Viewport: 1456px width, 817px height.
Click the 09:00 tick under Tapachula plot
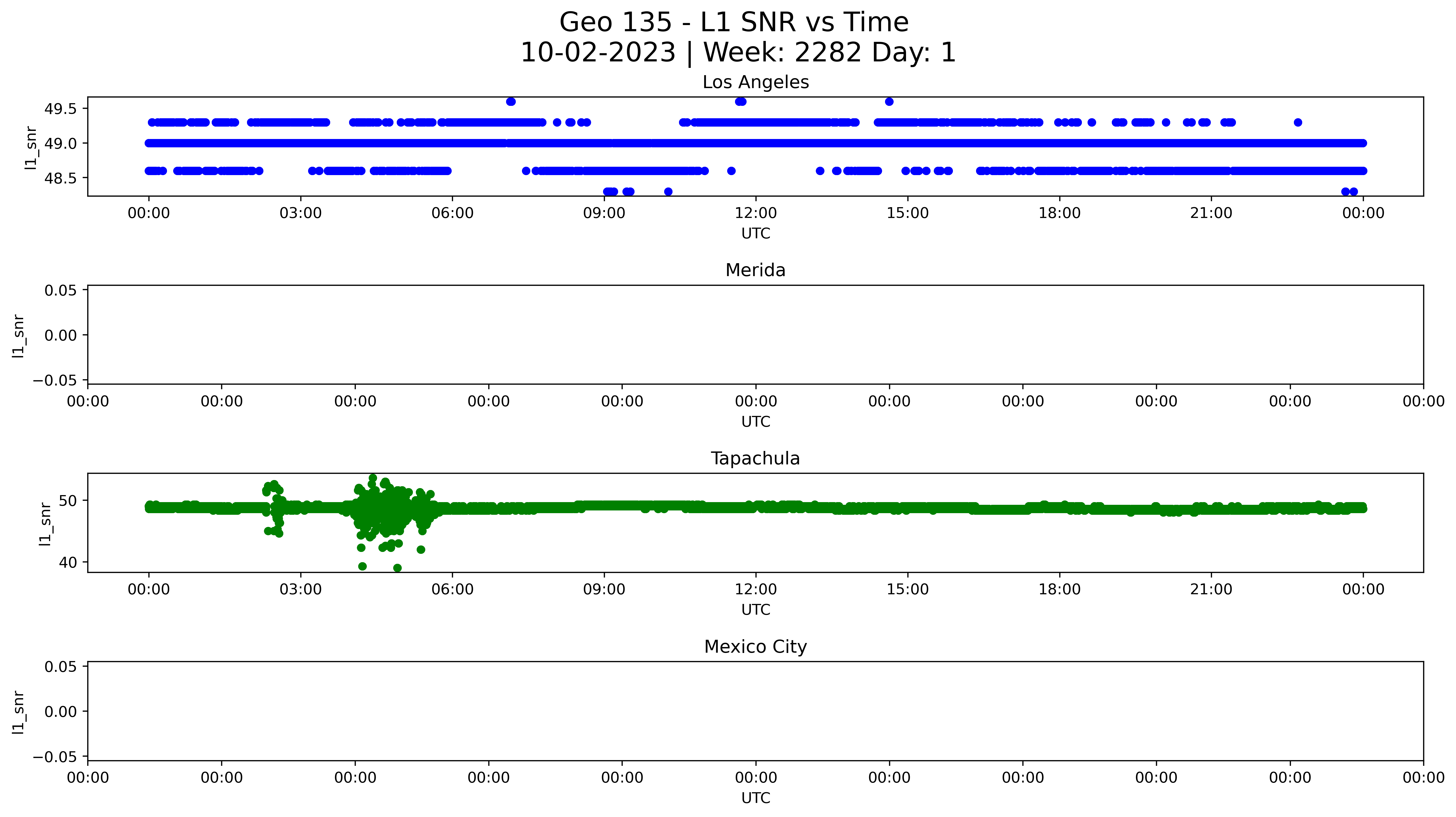click(x=604, y=590)
